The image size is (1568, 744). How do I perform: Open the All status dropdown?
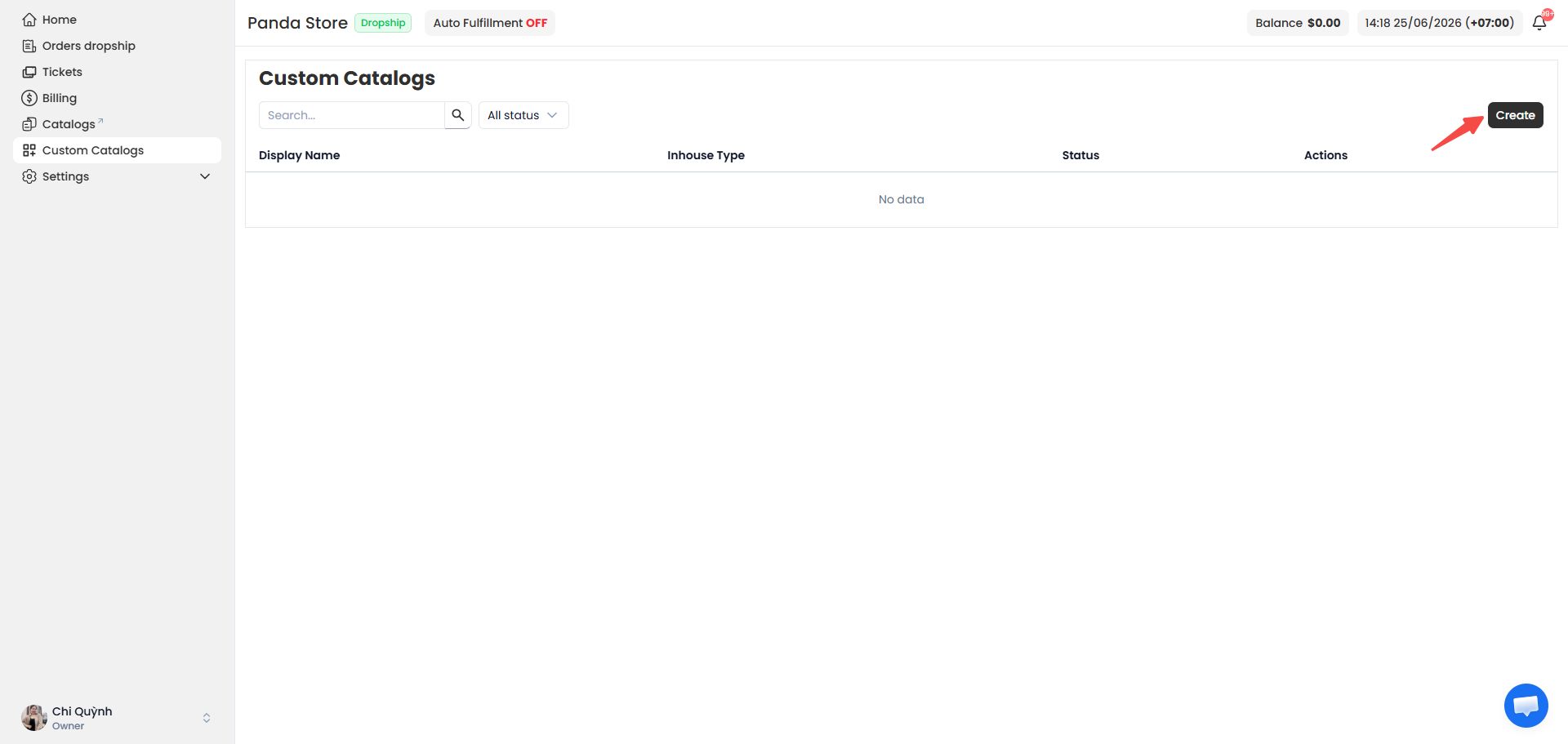tap(523, 115)
